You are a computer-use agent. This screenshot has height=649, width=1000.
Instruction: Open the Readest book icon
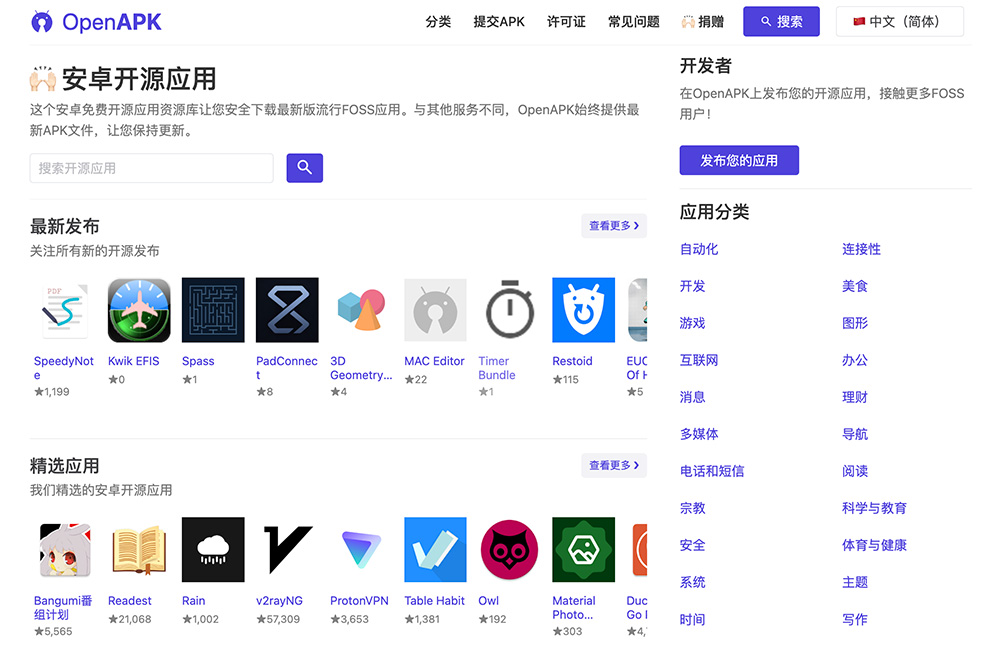pos(139,550)
